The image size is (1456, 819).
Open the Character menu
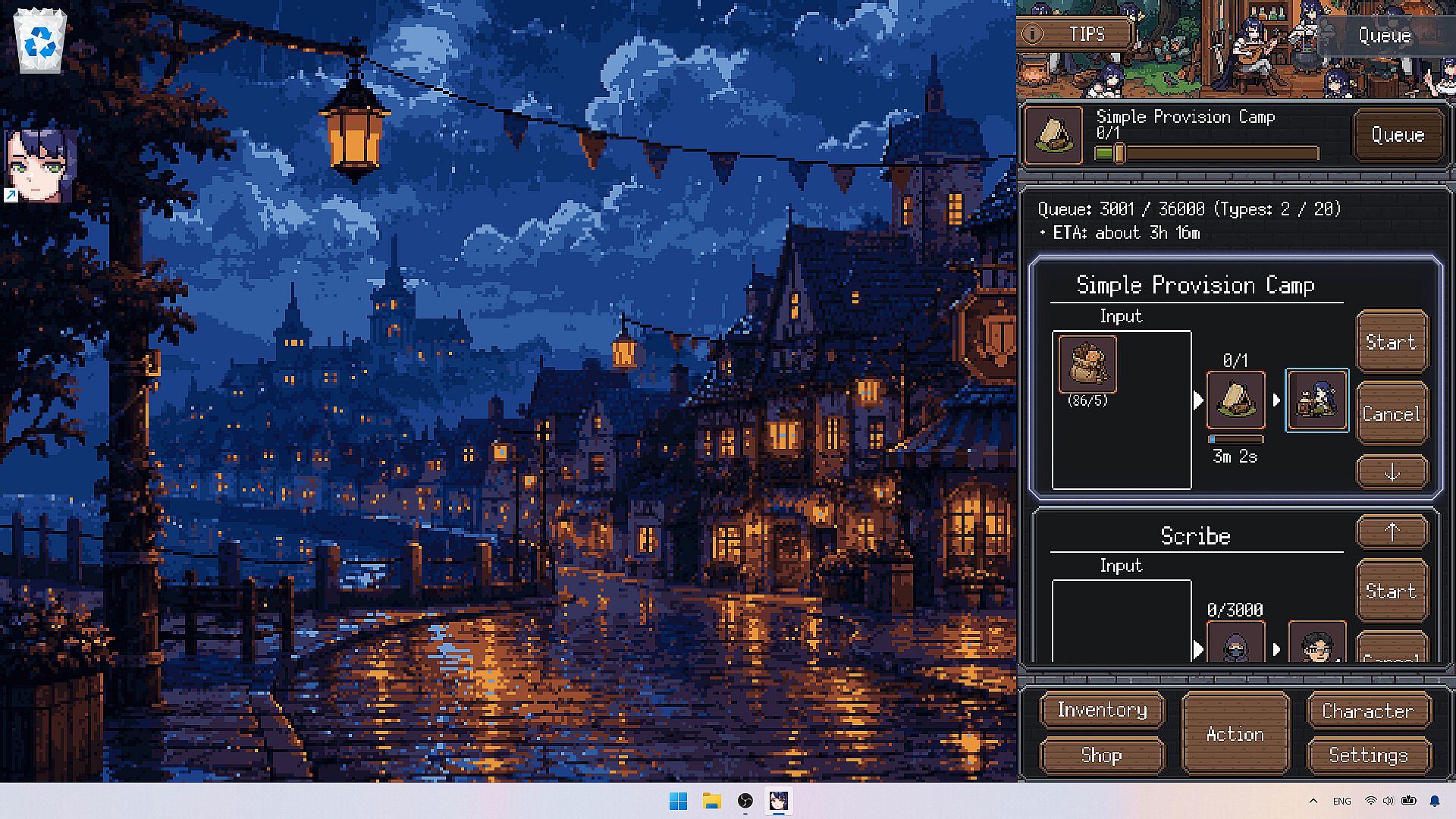(1368, 711)
